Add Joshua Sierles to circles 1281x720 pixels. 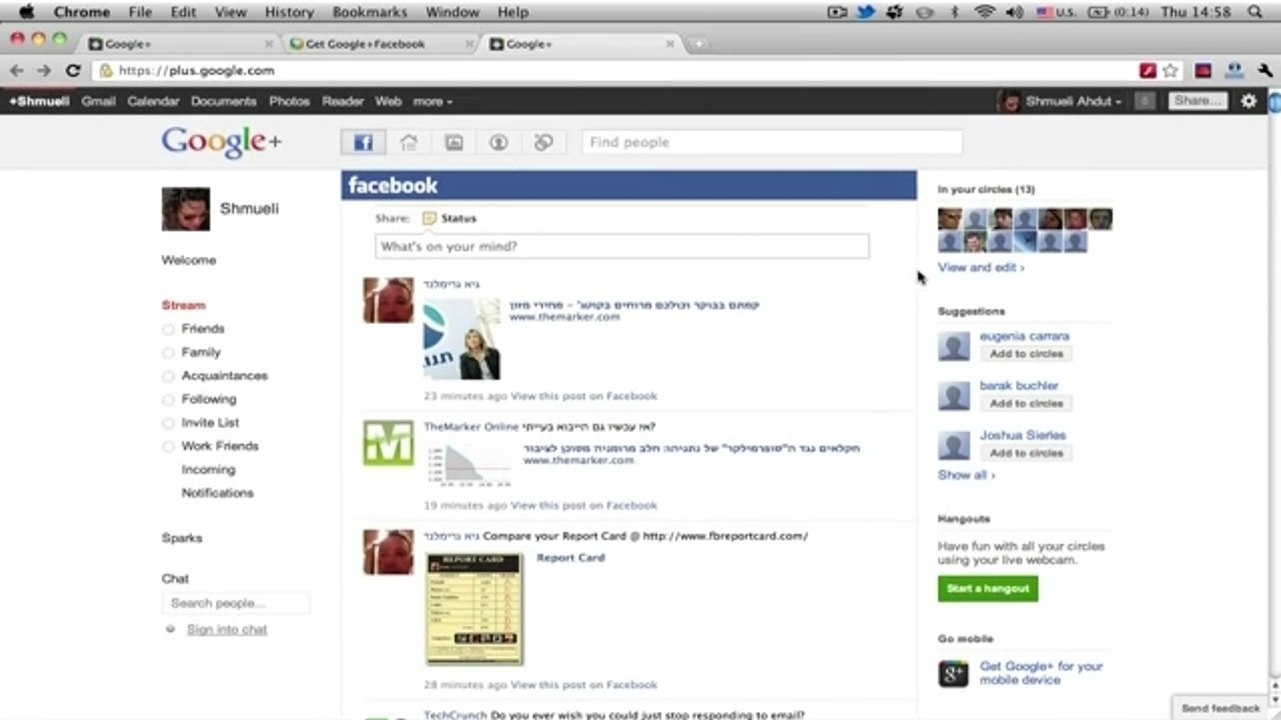coord(1026,453)
